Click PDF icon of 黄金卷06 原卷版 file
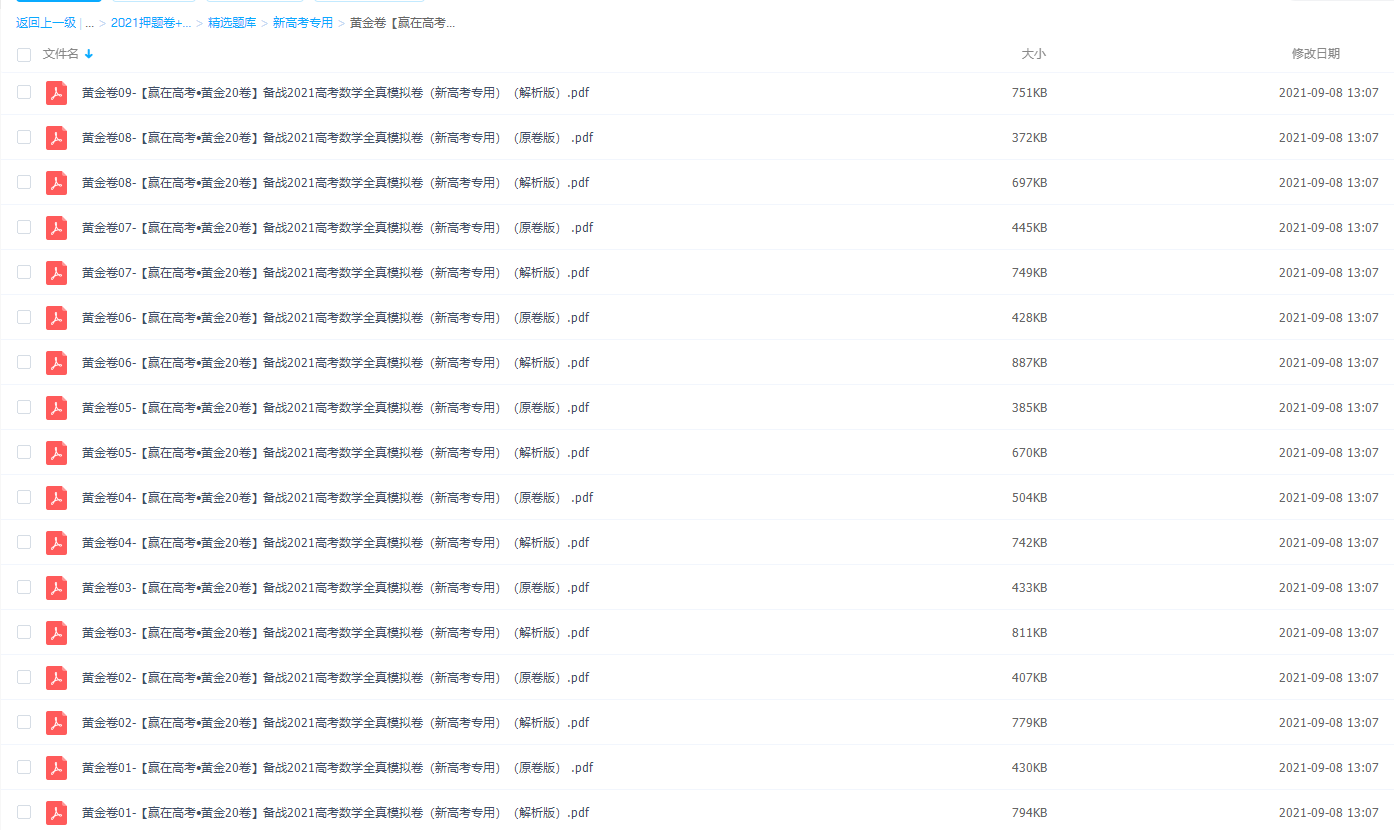 click(56, 318)
